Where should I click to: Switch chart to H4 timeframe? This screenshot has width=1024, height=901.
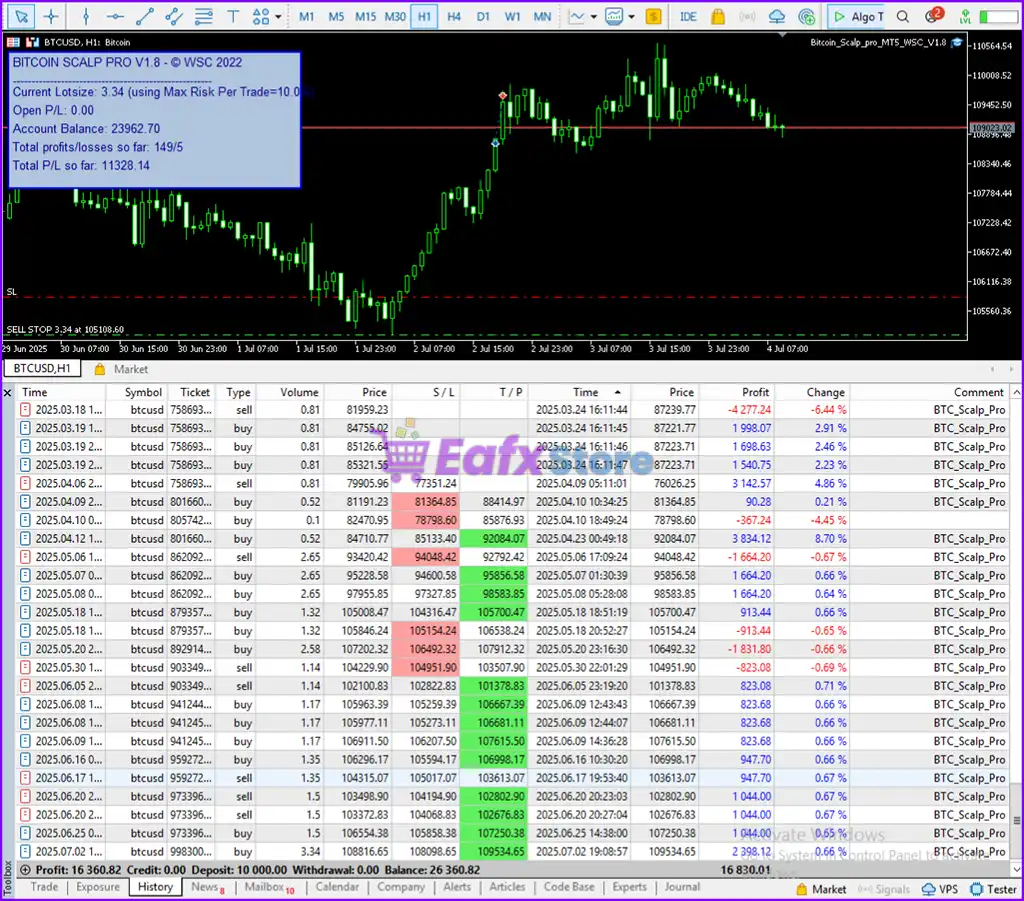point(453,16)
